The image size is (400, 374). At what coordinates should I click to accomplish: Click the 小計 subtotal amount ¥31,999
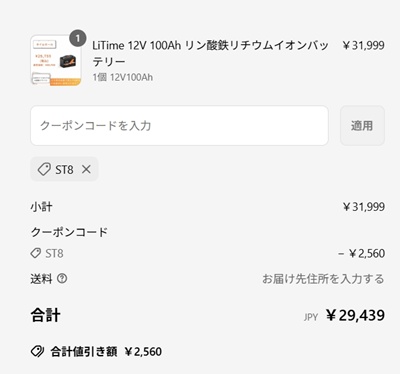pyautogui.click(x=364, y=207)
